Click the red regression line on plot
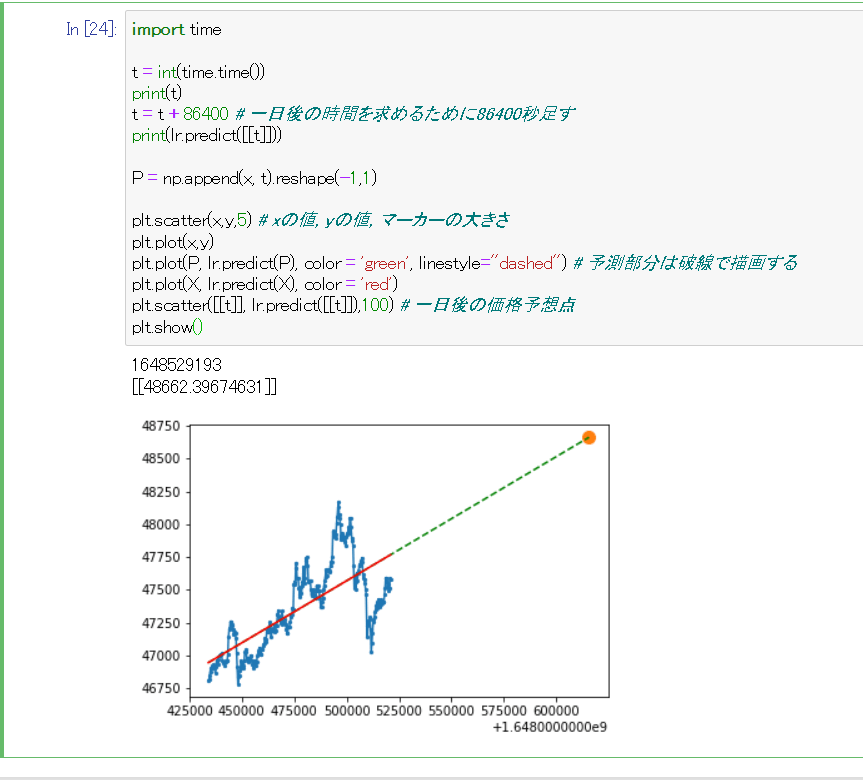863x780 pixels. pyautogui.click(x=299, y=608)
